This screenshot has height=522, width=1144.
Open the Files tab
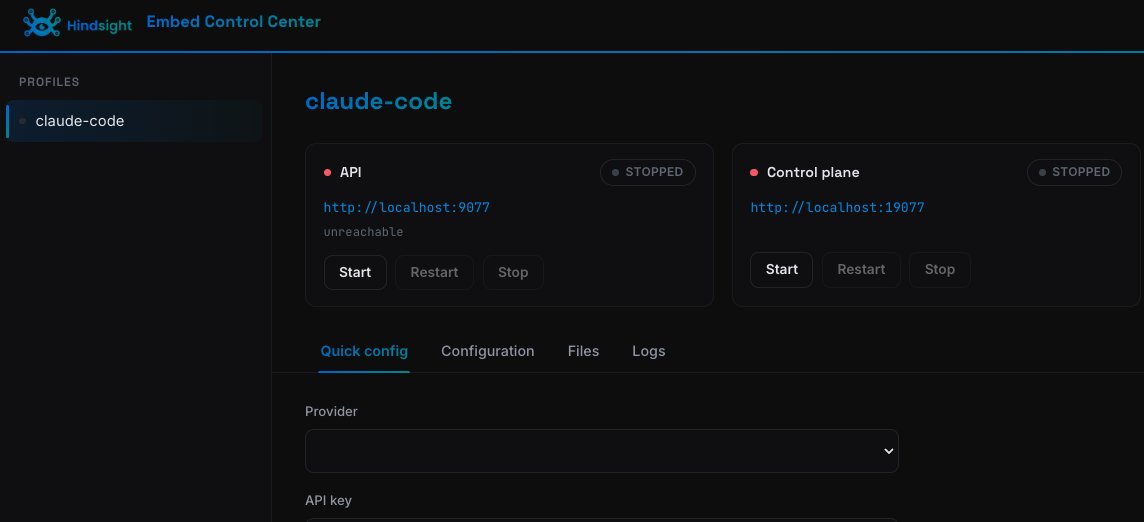point(583,351)
